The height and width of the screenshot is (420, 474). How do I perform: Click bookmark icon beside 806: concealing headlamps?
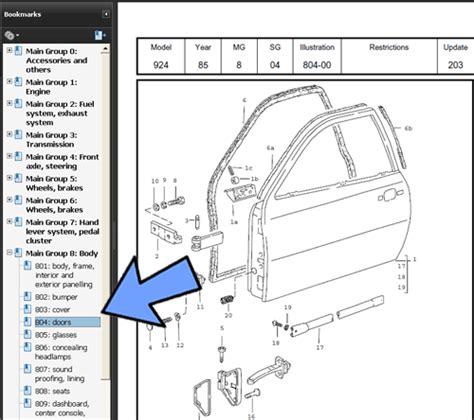(x=27, y=347)
